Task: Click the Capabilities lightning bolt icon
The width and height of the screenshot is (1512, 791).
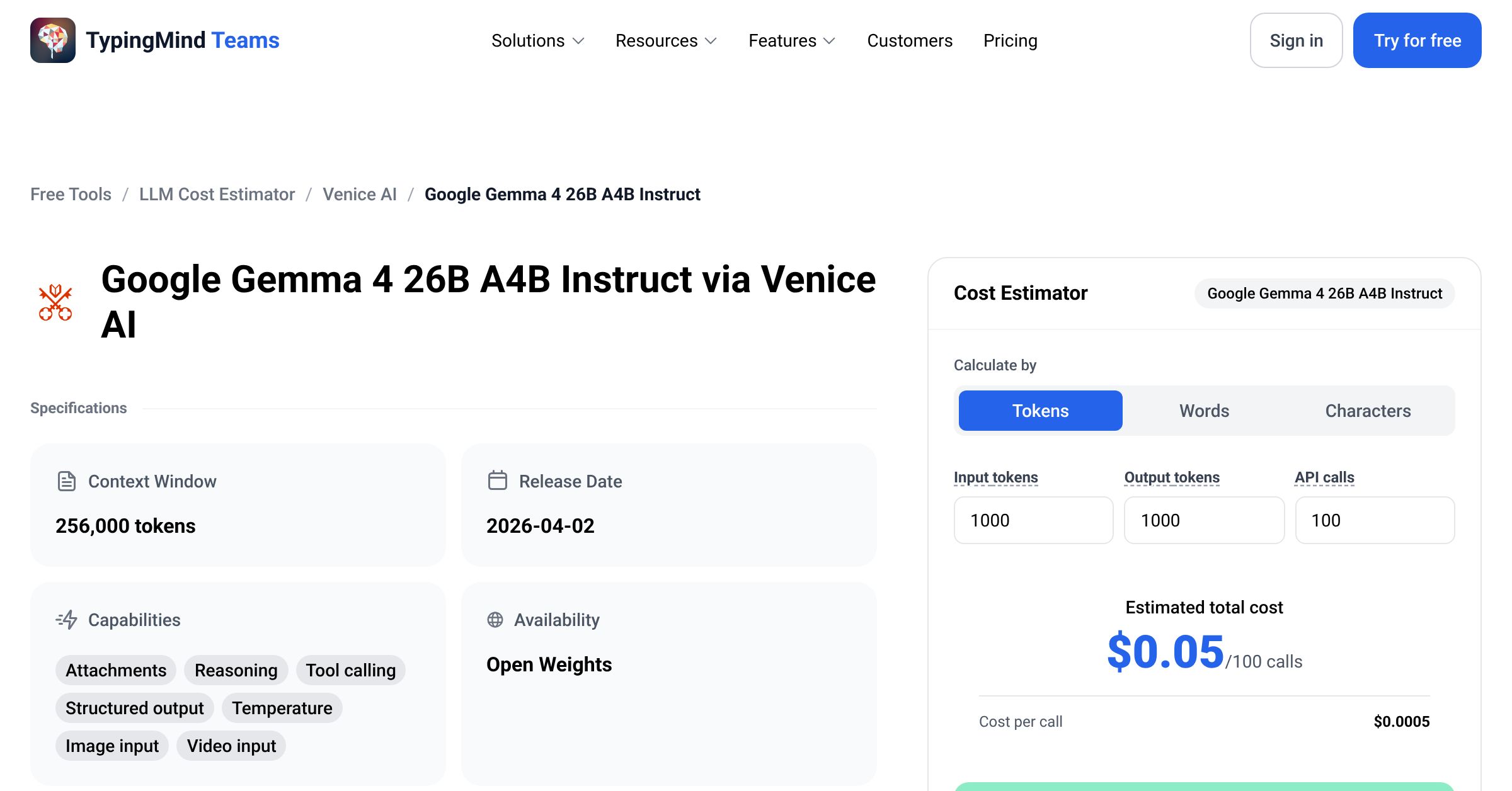Action: 66,620
